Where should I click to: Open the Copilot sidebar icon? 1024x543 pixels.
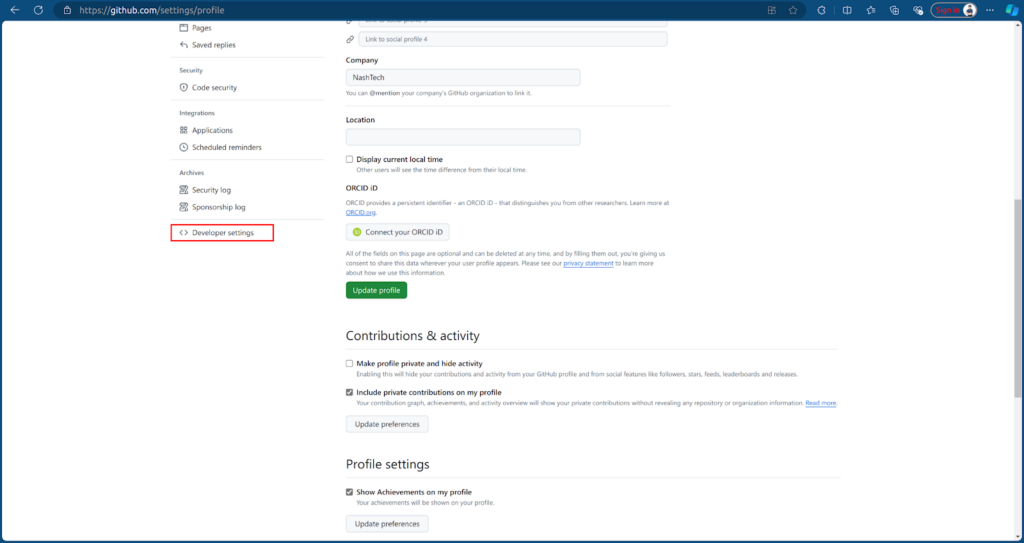pos(1011,10)
